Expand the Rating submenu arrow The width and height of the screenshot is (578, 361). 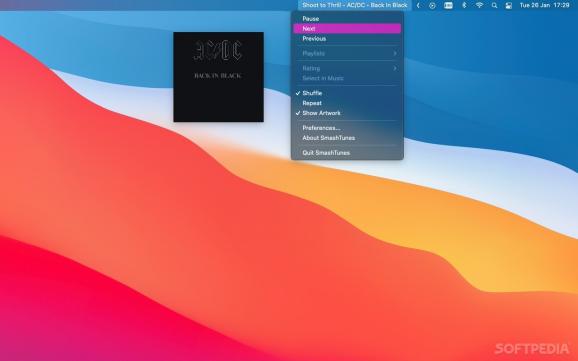click(x=395, y=68)
